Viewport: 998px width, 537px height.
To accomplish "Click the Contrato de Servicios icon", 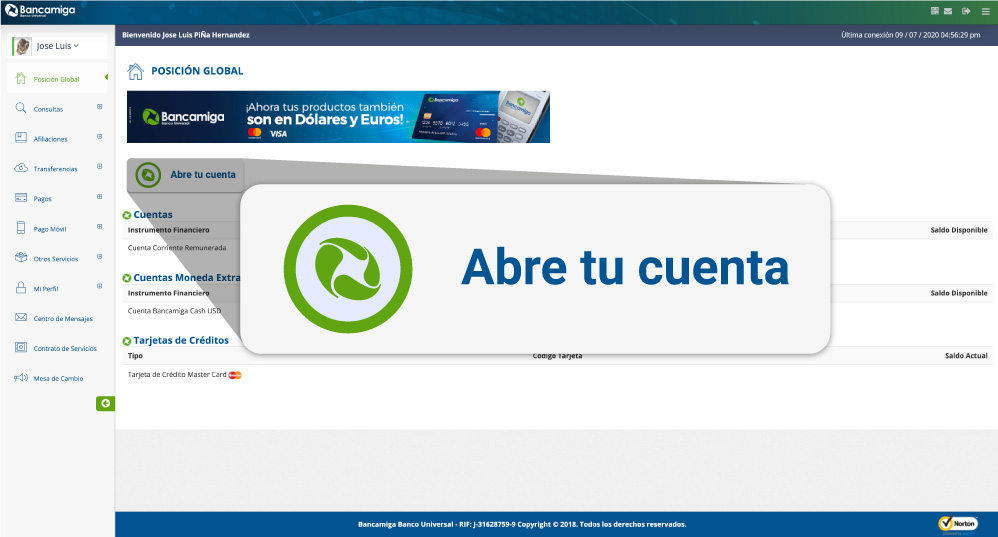I will pos(21,347).
